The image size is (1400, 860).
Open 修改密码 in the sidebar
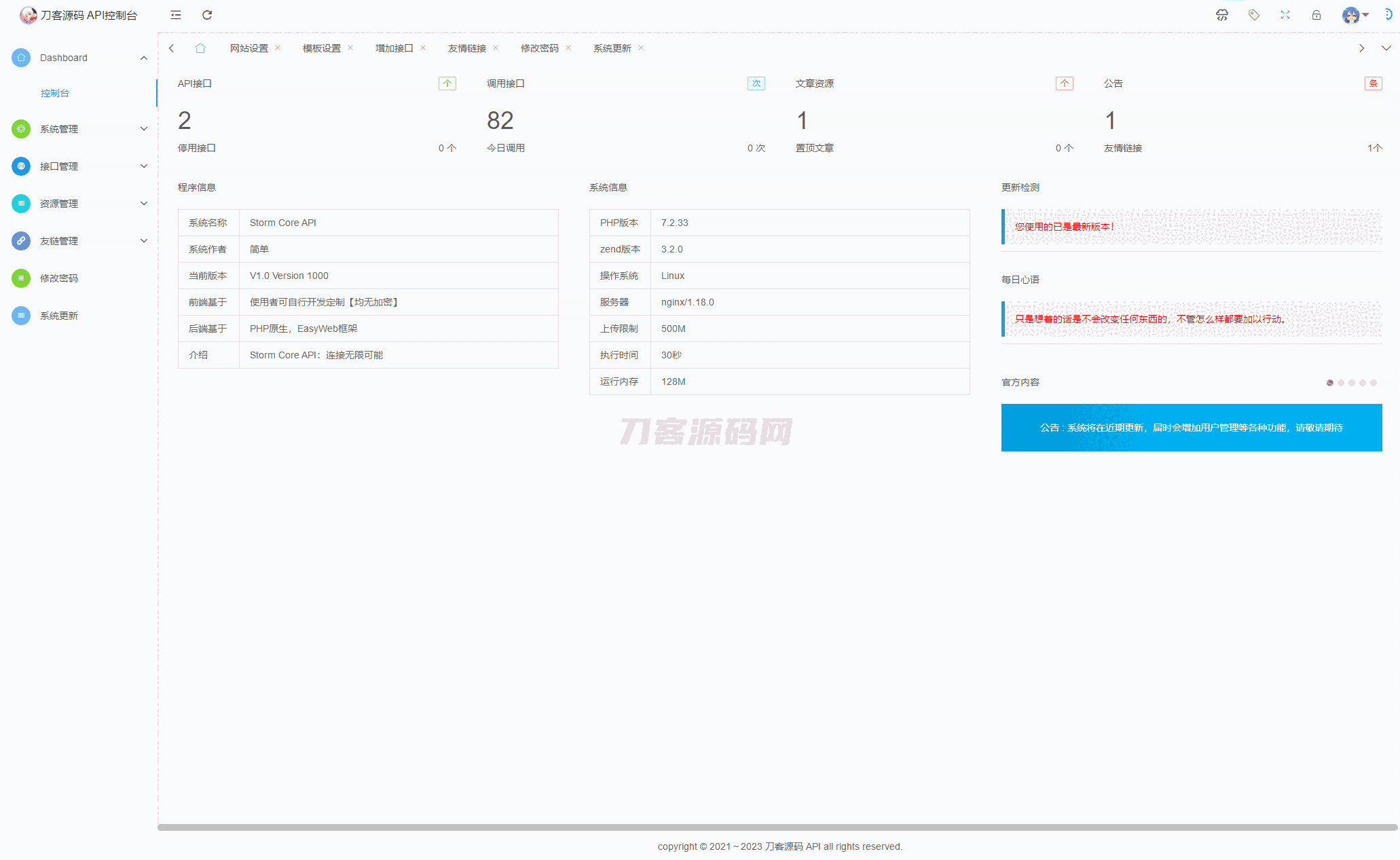(x=59, y=278)
